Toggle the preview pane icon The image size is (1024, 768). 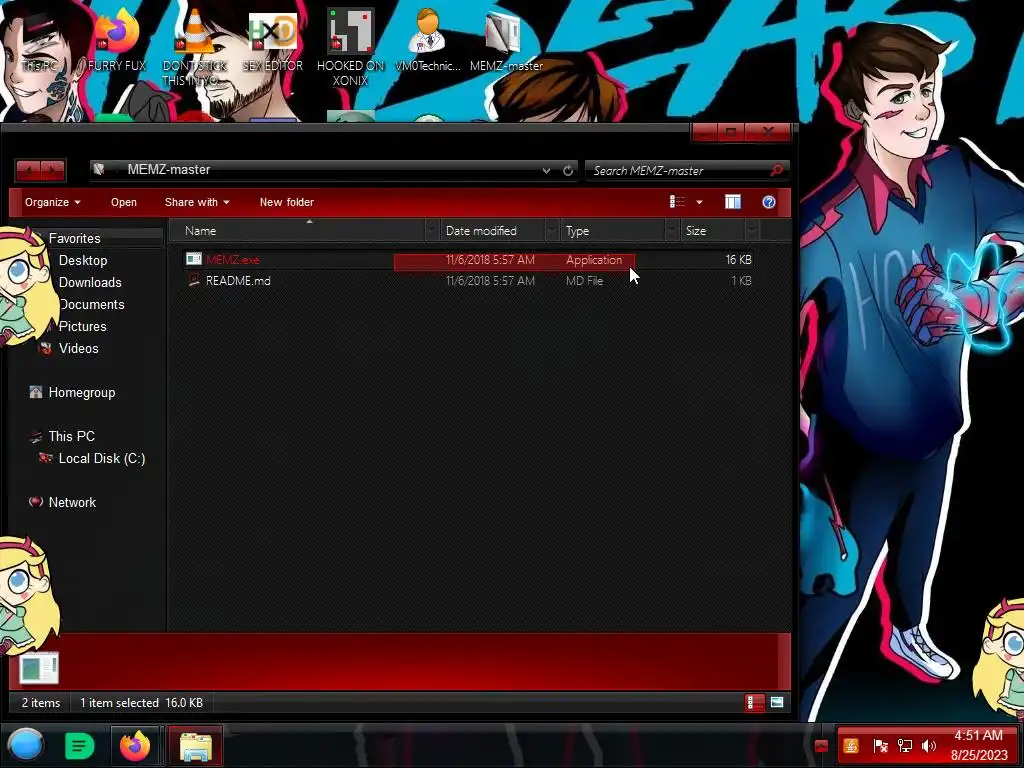[733, 202]
